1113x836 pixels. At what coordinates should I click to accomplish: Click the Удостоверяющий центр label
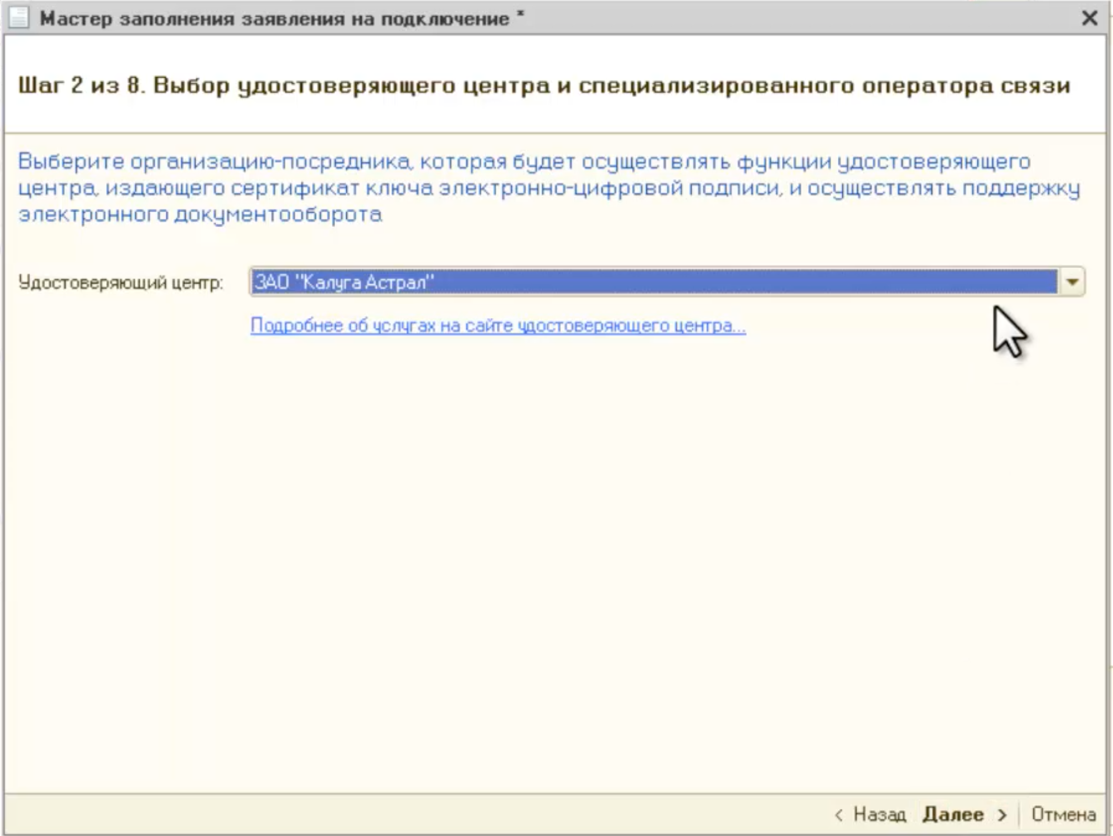click(121, 283)
